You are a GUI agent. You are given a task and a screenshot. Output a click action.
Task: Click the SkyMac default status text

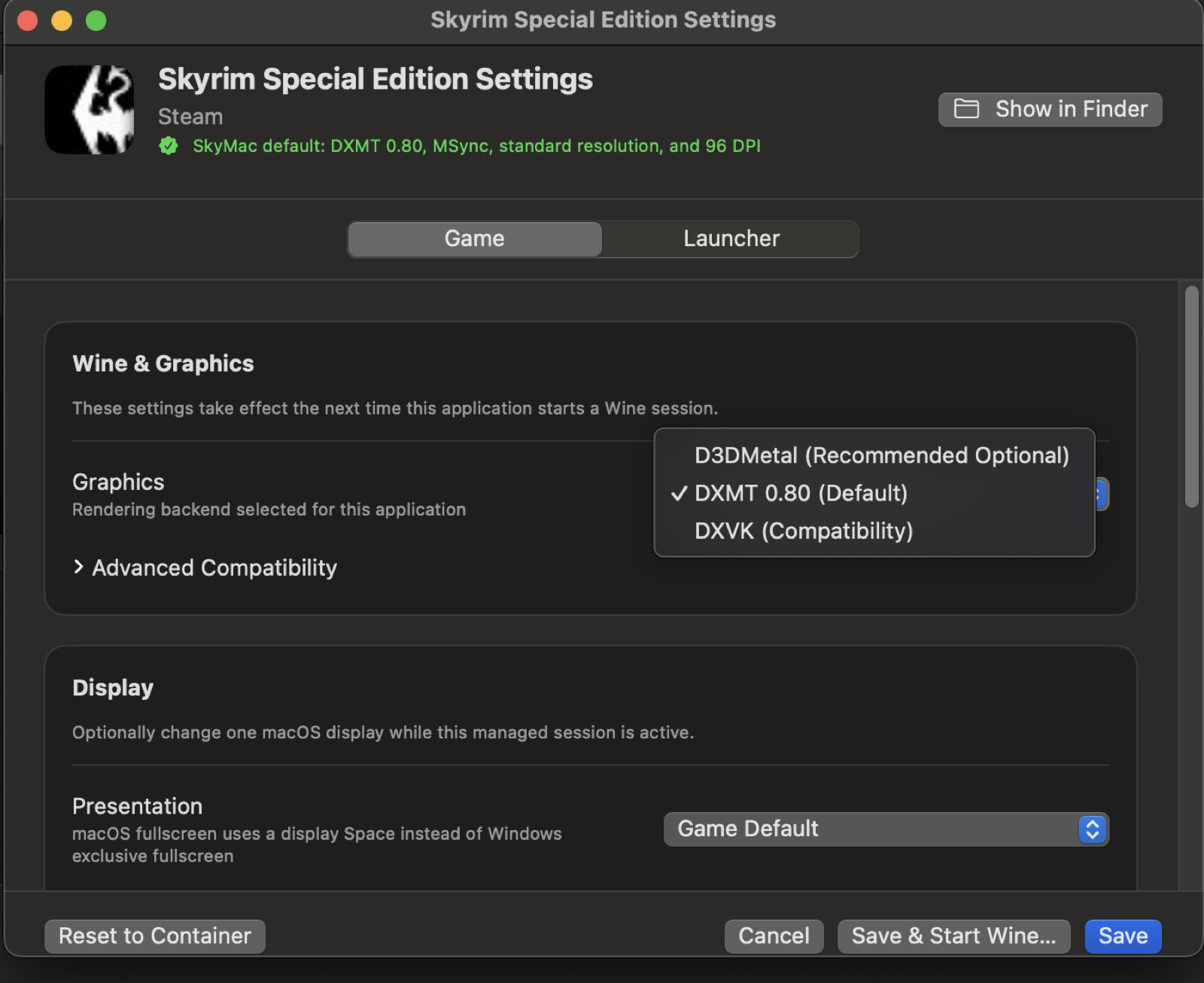pyautogui.click(x=476, y=146)
